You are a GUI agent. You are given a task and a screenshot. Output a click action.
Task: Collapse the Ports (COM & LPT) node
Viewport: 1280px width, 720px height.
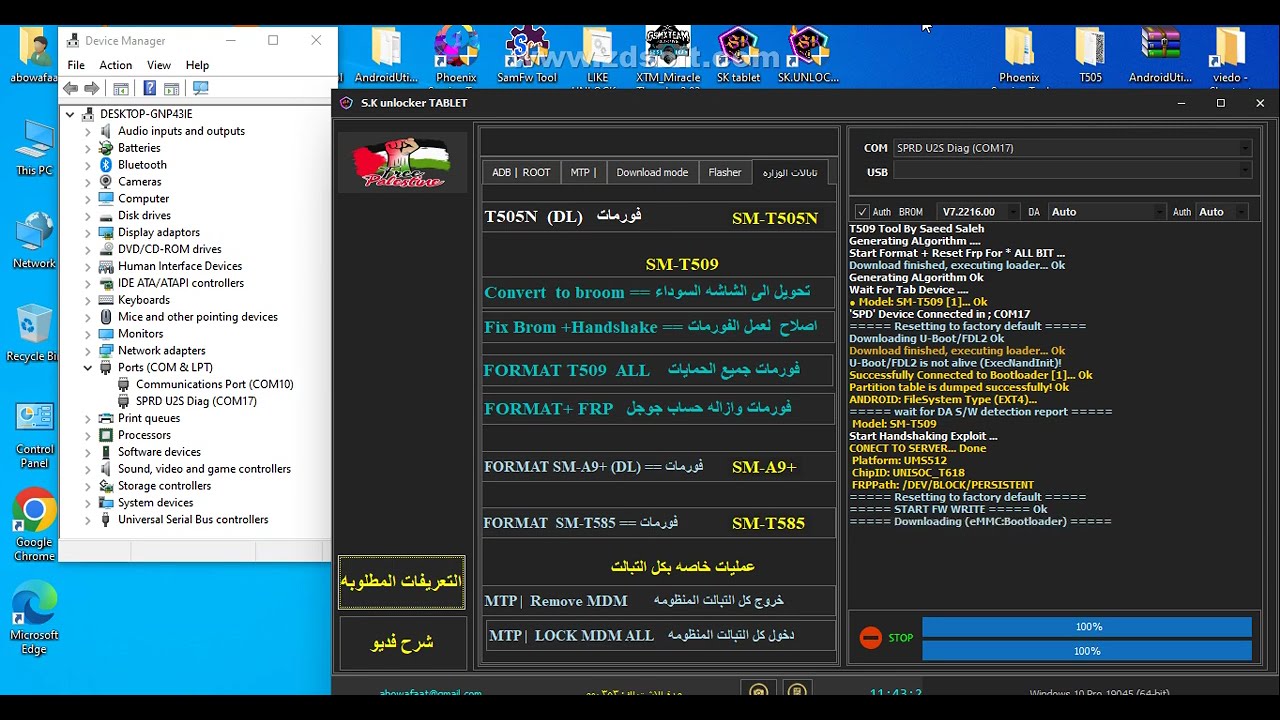pos(88,367)
